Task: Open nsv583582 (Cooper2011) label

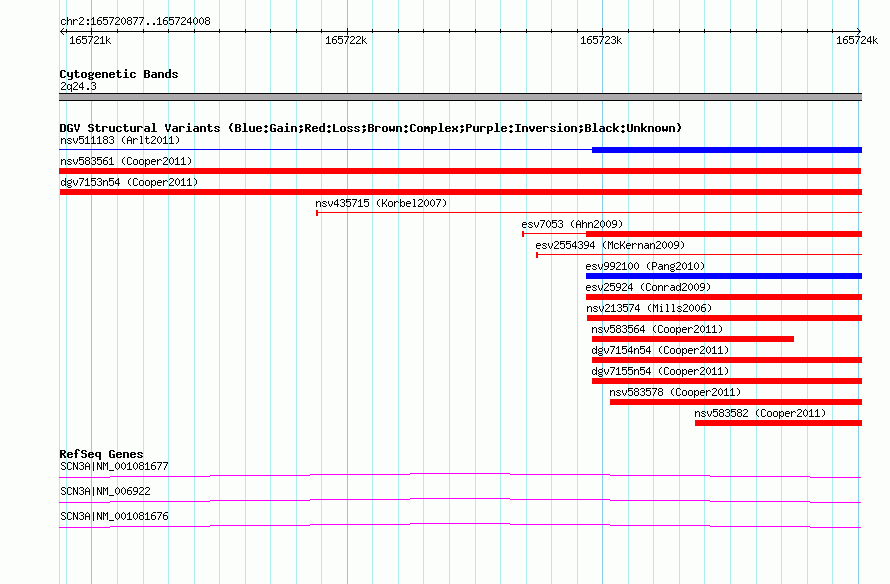Action: pos(760,413)
